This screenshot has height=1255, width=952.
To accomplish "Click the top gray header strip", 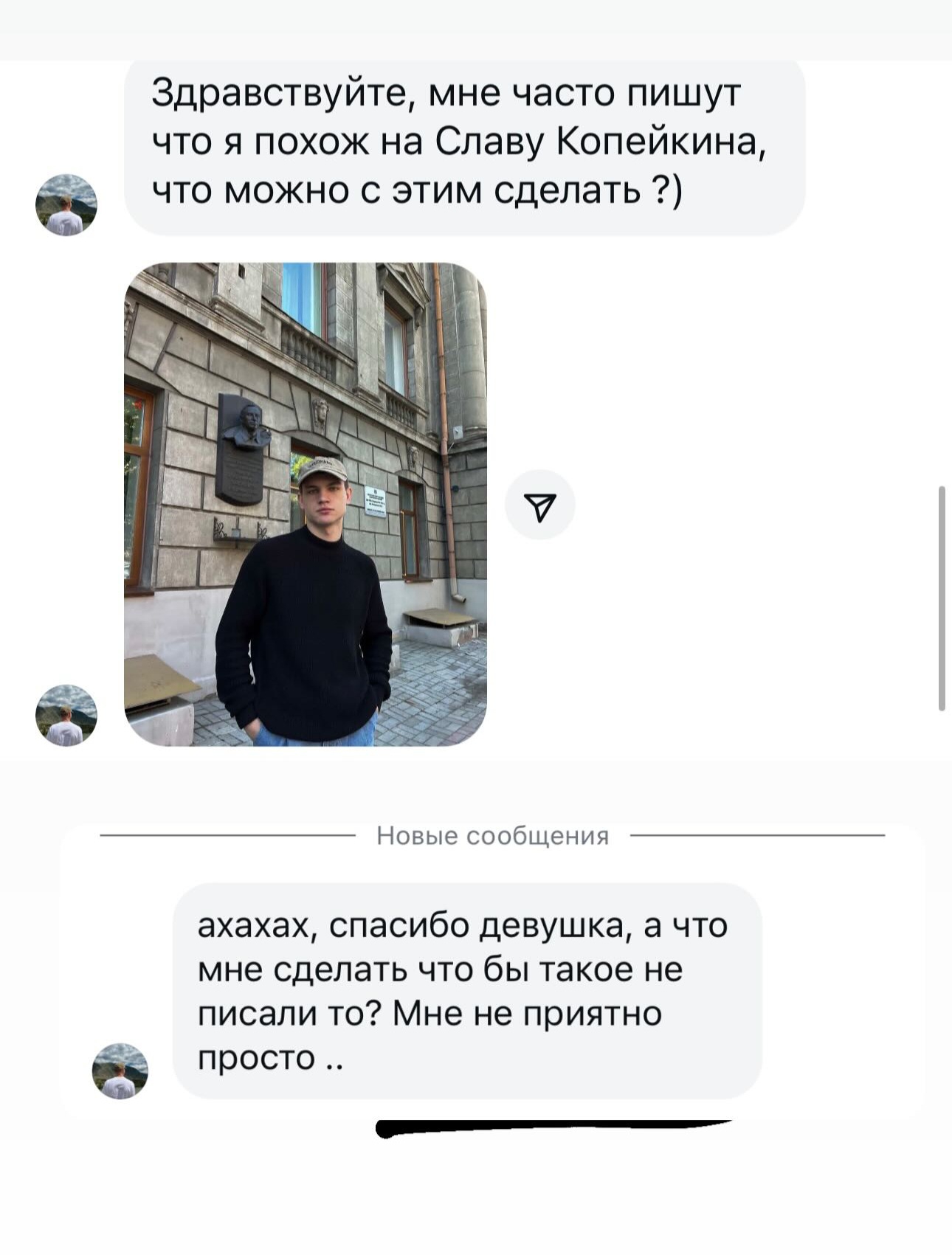I will point(476,30).
